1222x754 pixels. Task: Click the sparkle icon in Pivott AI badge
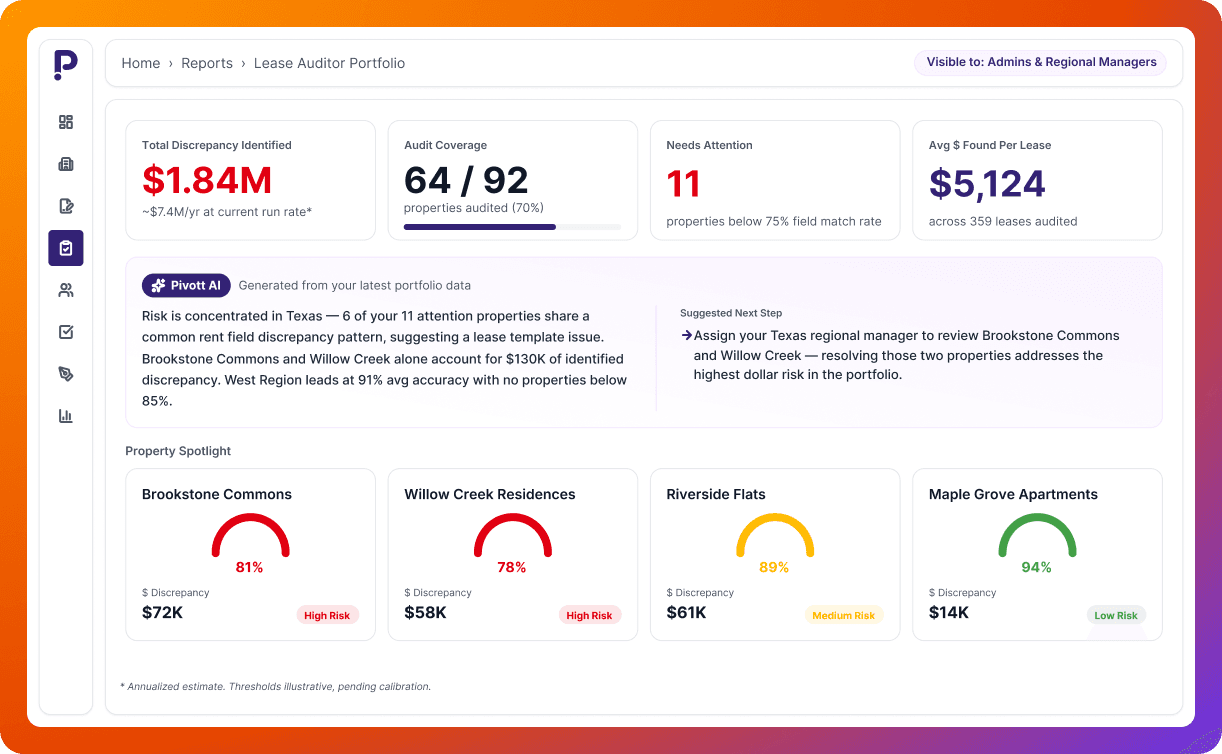(x=158, y=286)
